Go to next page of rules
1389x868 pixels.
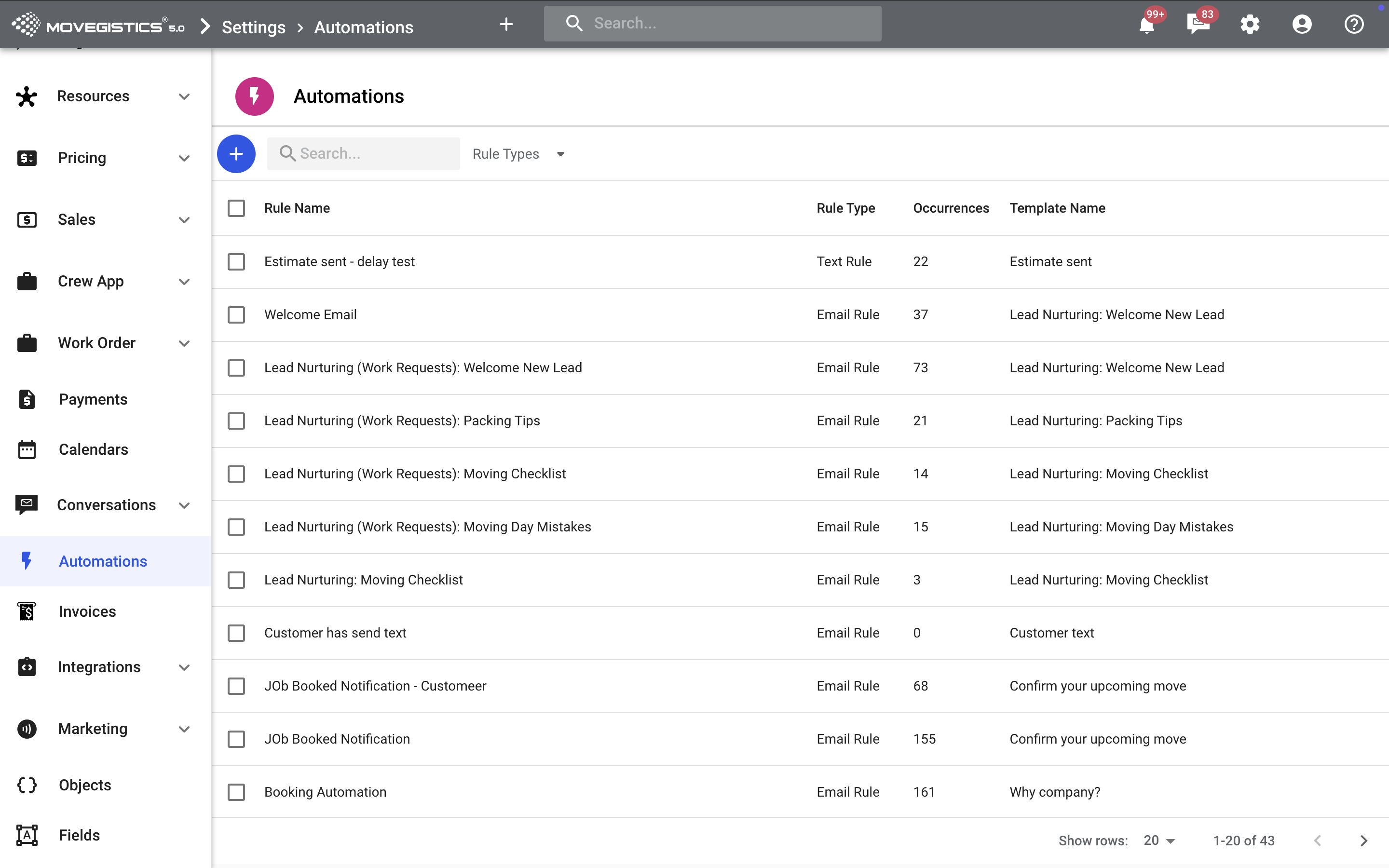click(x=1364, y=841)
